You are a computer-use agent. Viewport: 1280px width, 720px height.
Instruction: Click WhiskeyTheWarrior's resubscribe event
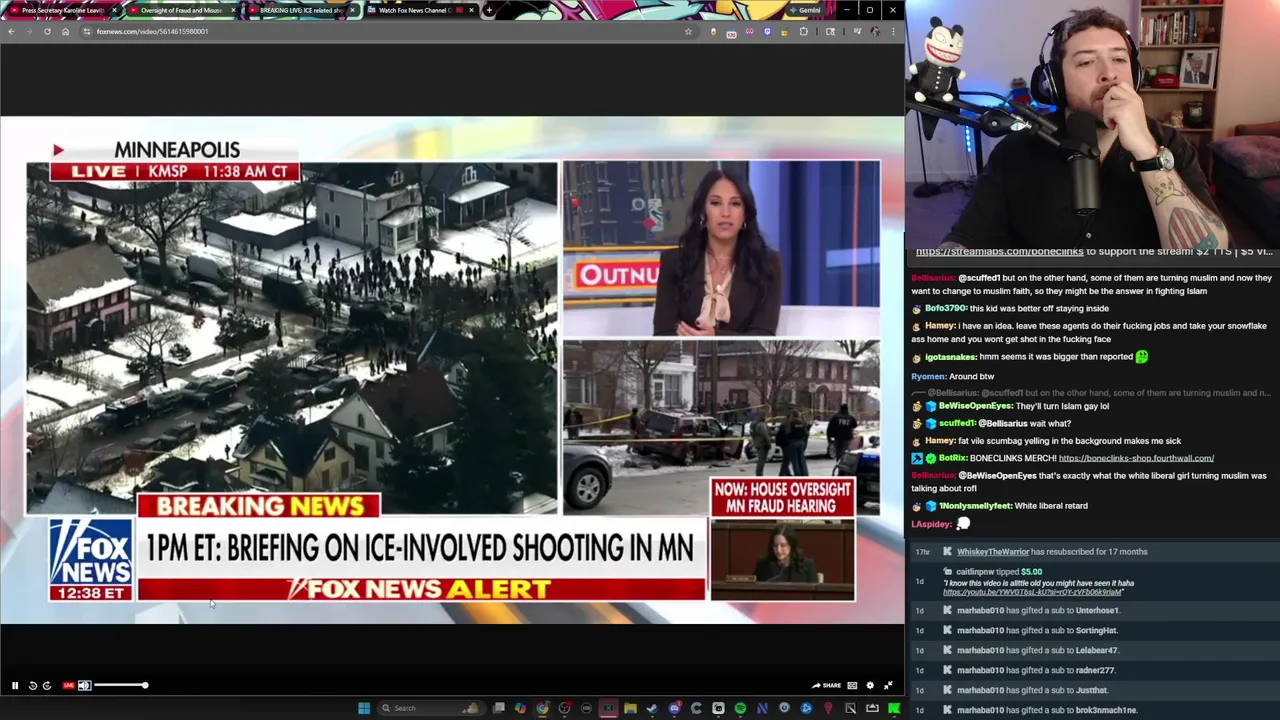point(1095,552)
